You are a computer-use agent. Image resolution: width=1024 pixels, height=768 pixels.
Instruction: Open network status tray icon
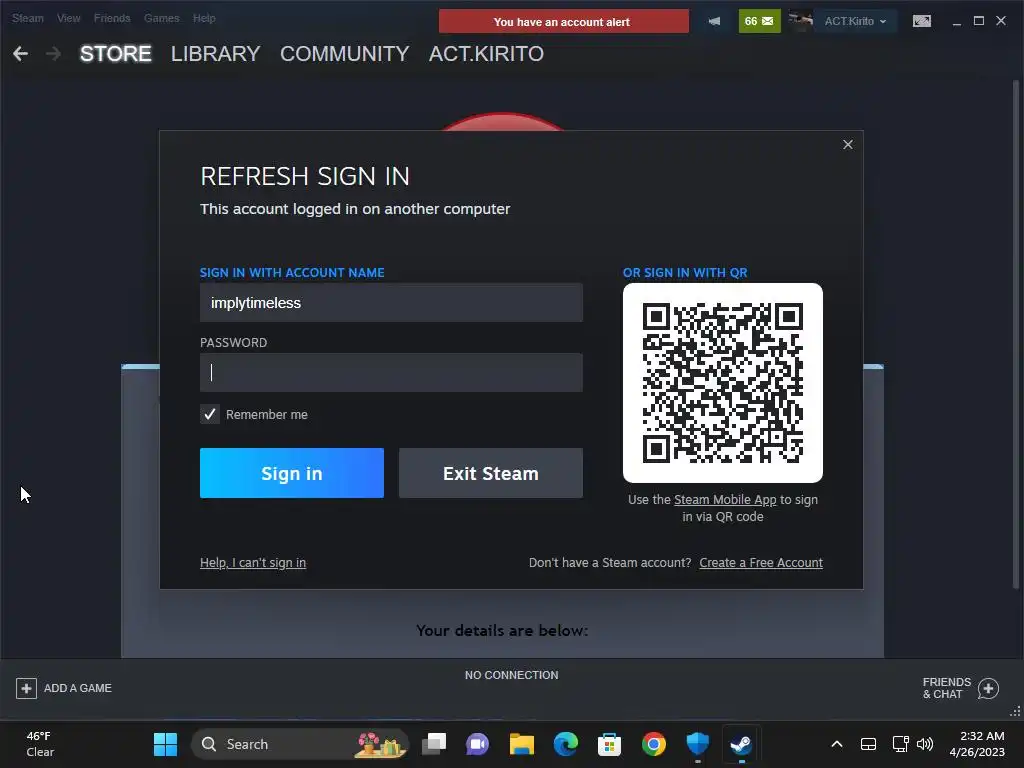(901, 744)
